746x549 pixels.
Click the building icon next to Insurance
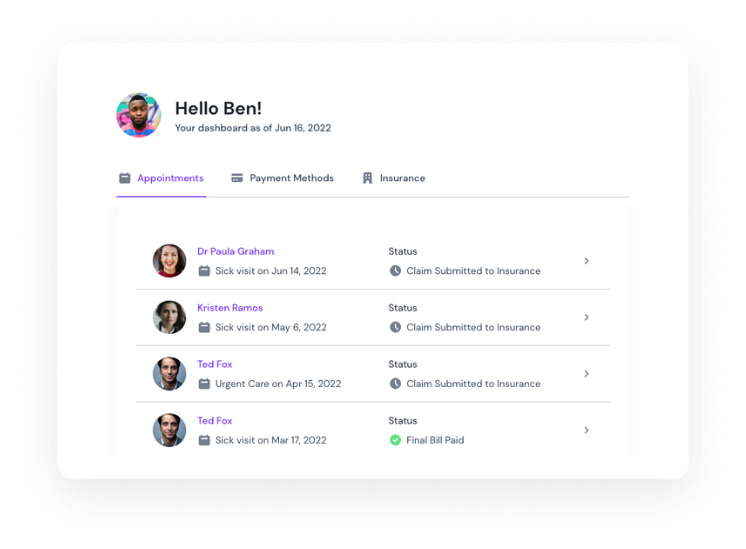tap(367, 178)
